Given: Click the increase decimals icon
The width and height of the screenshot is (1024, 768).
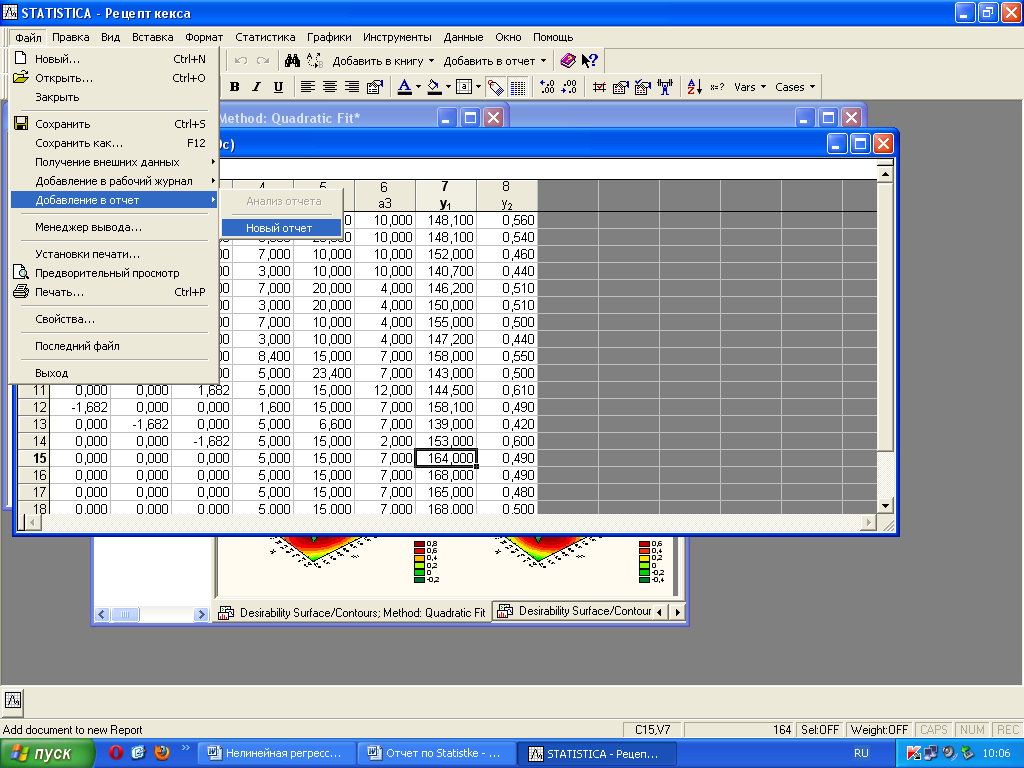Looking at the screenshot, I should (547, 87).
